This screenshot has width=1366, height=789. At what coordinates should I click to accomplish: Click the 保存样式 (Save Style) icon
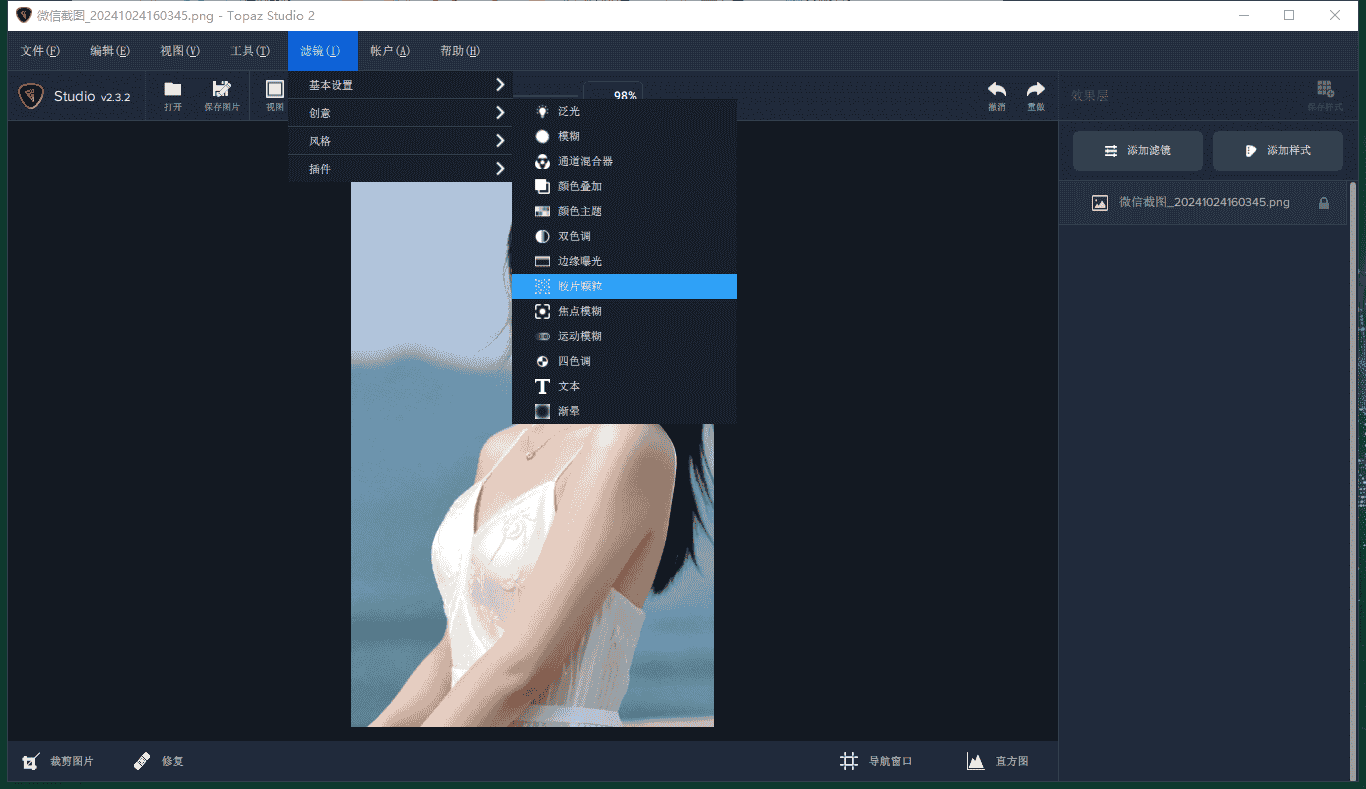[x=1325, y=90]
